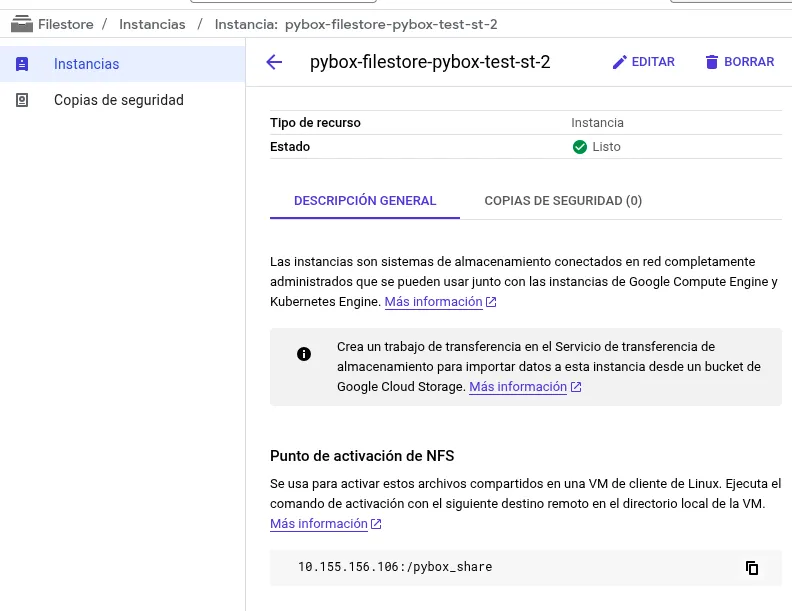Click the EDITAR button
This screenshot has height=611, width=792.
tap(644, 62)
